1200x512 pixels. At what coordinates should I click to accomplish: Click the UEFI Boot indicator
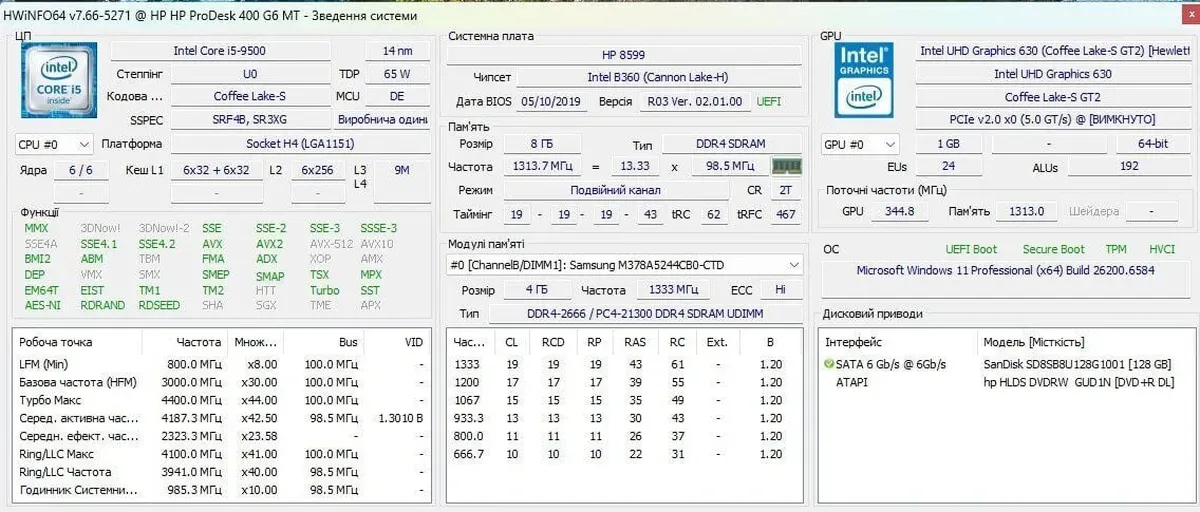tap(971, 249)
